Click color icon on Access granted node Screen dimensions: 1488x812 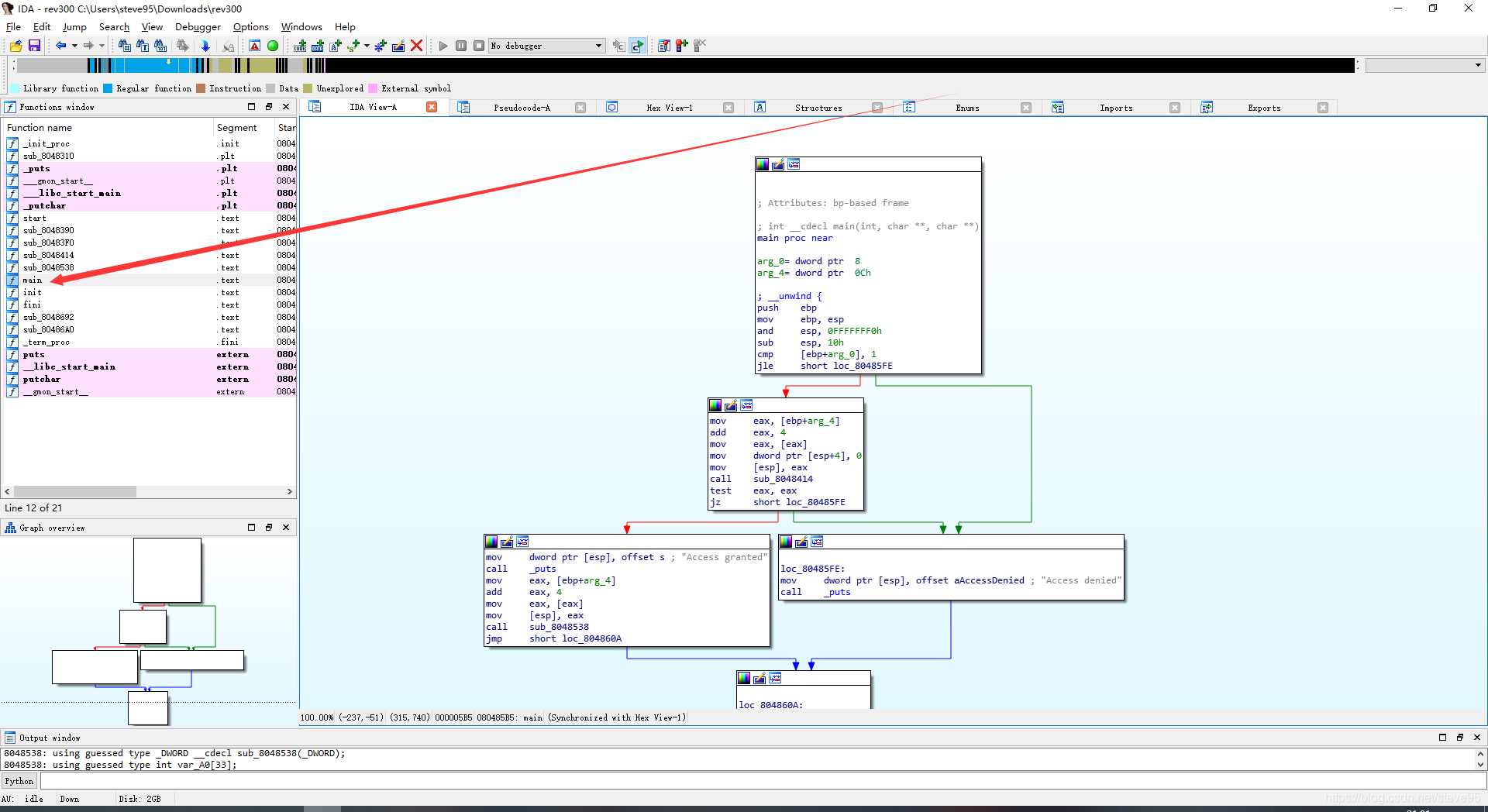coord(491,542)
